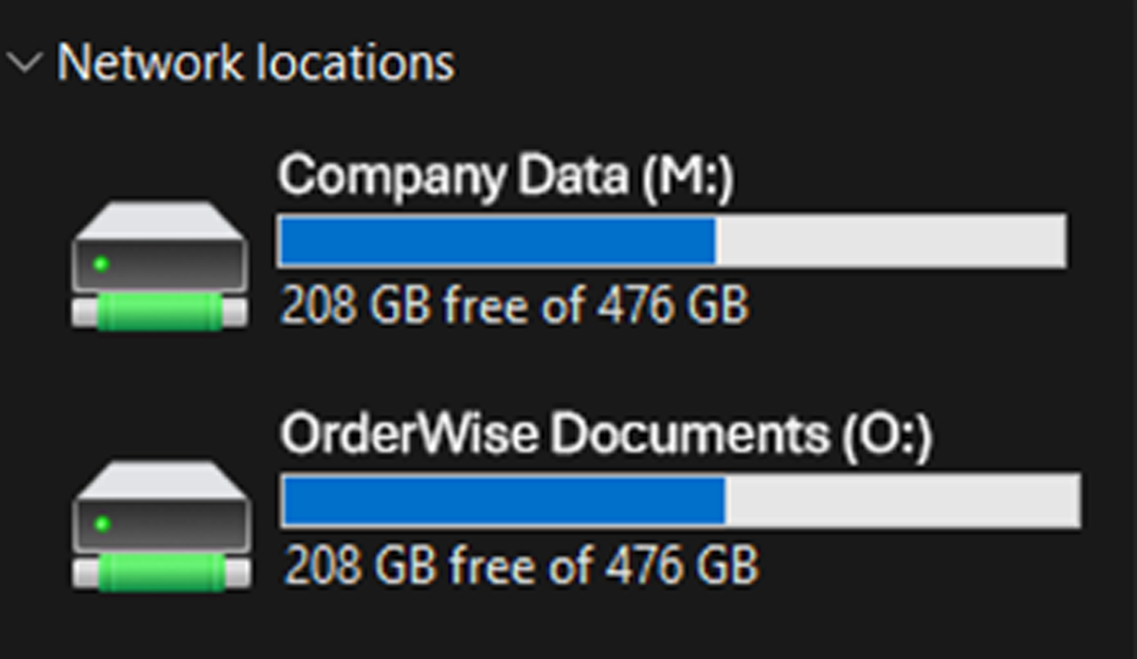Click the Company Data (M:) drive name
1137x659 pixels.
coord(506,177)
